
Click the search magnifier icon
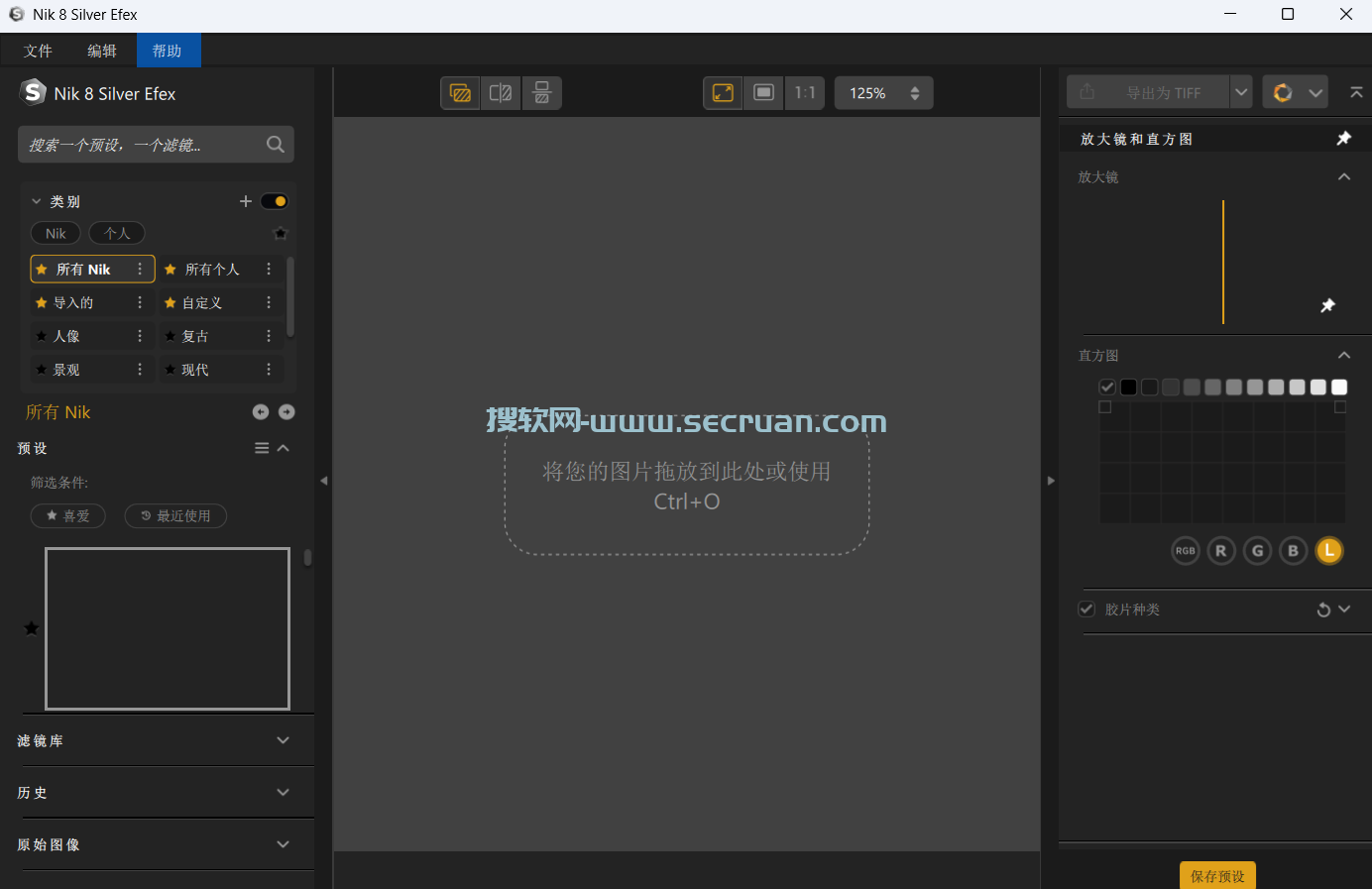[x=276, y=145]
